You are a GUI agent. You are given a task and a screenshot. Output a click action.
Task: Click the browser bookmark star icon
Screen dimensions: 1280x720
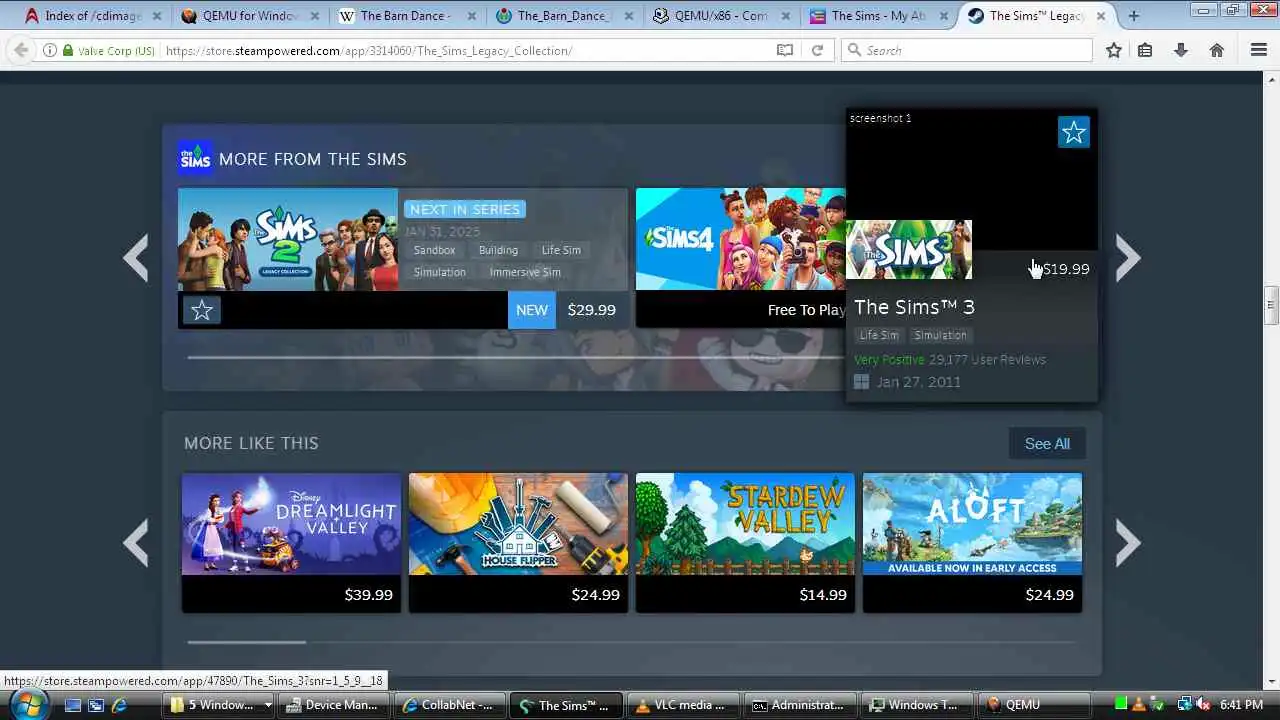coord(1113,50)
